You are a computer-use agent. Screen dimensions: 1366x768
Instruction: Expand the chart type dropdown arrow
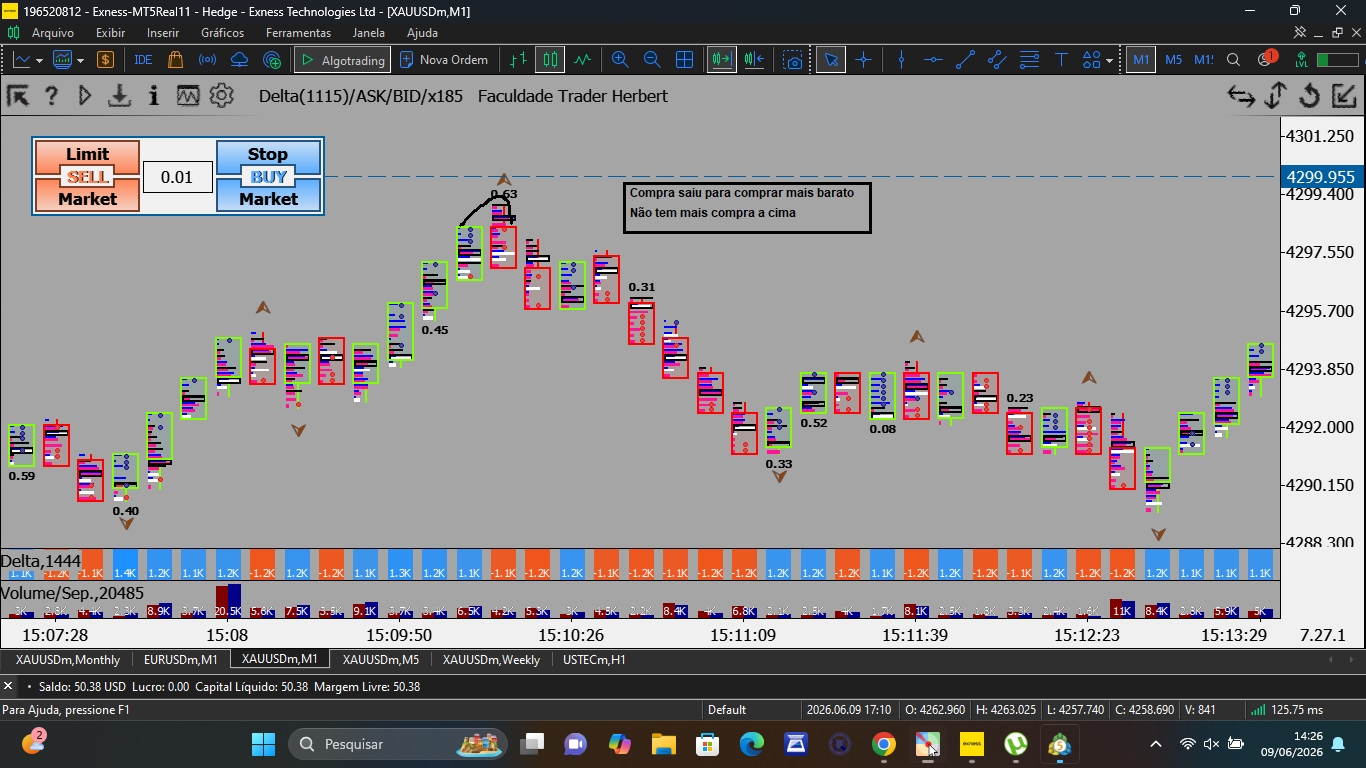[39, 60]
